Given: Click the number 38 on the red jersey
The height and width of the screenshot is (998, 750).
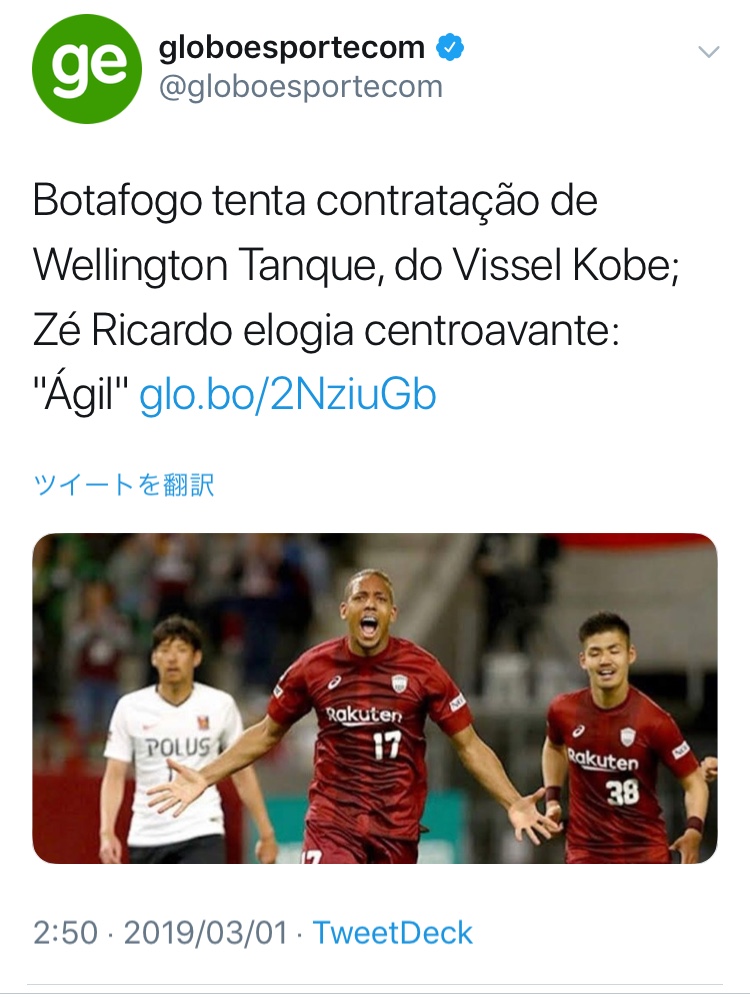Looking at the screenshot, I should click(x=623, y=792).
